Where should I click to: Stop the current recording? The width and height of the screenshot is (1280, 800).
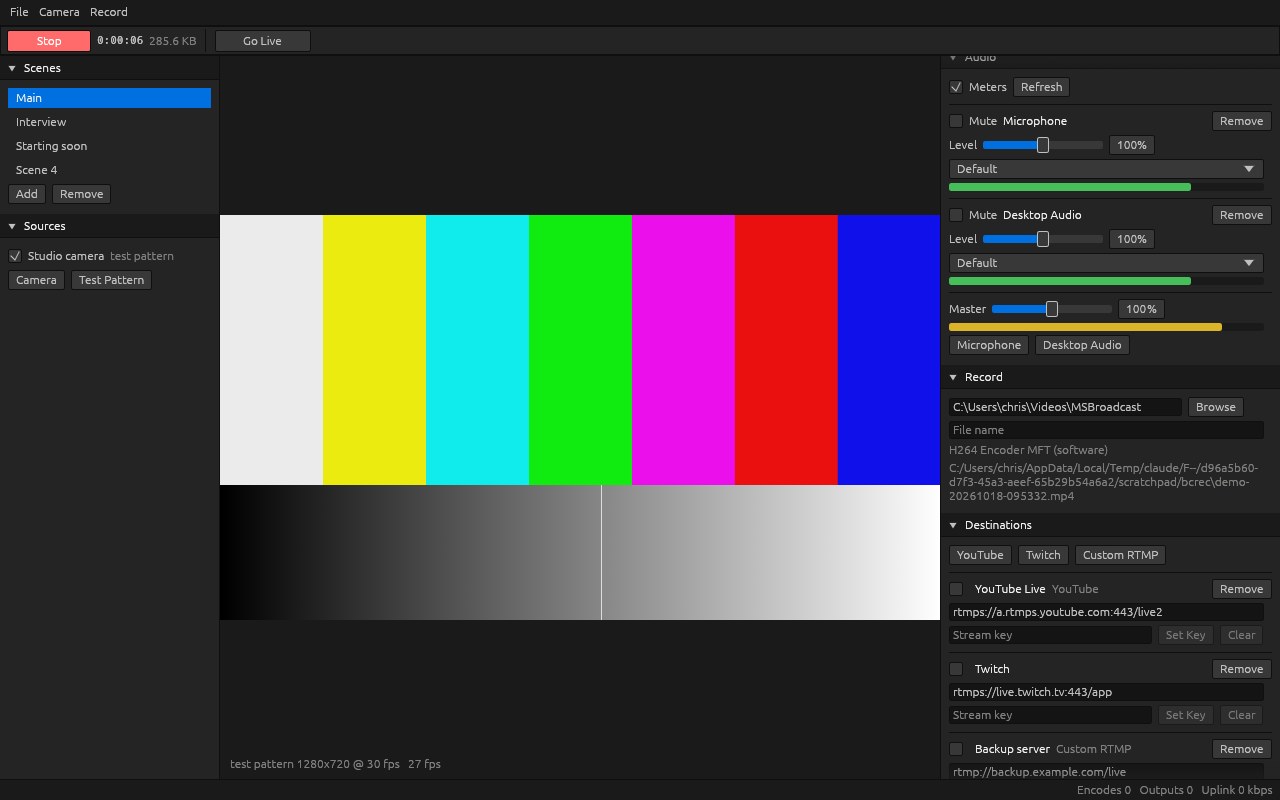[x=49, y=41]
